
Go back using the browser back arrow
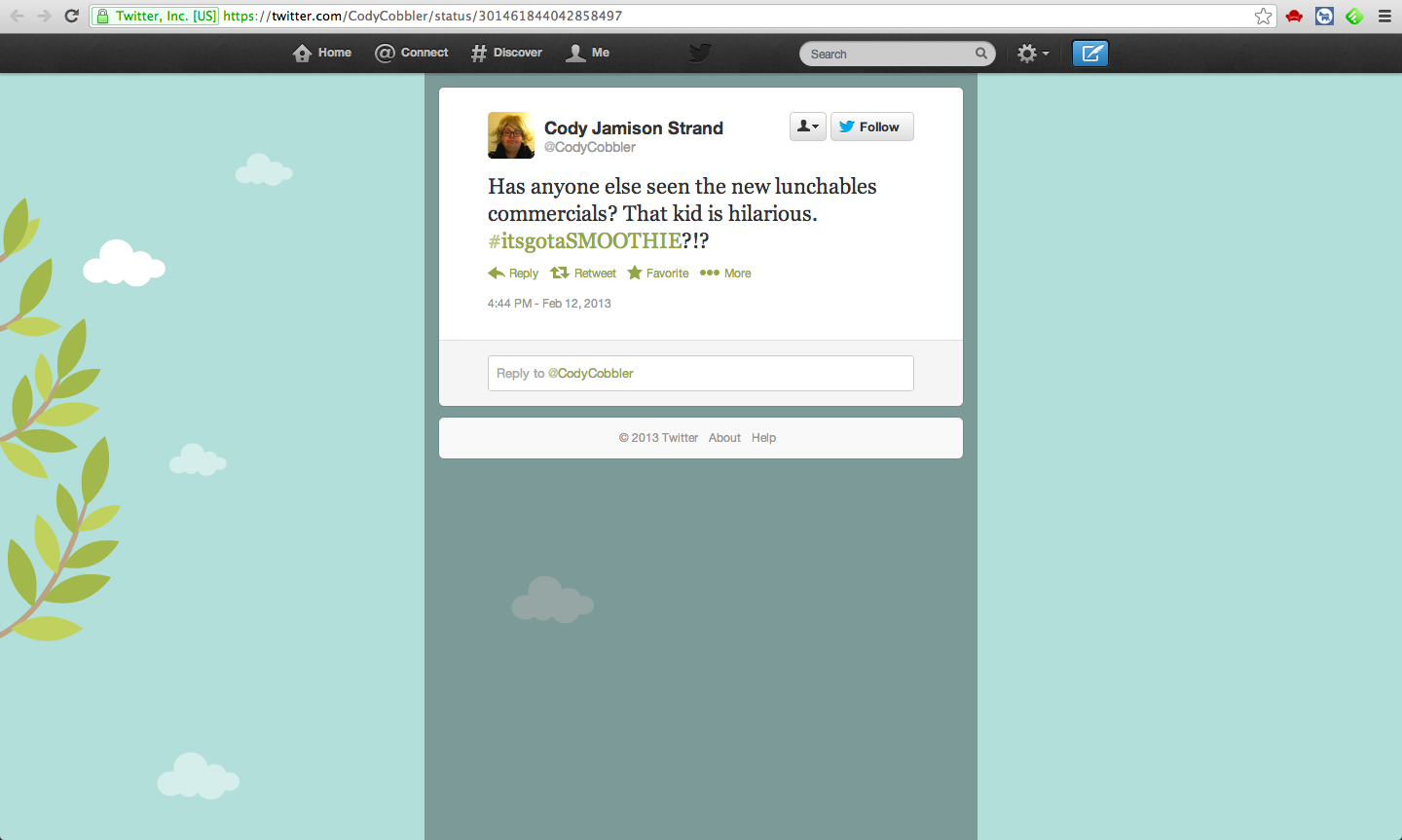(x=17, y=16)
